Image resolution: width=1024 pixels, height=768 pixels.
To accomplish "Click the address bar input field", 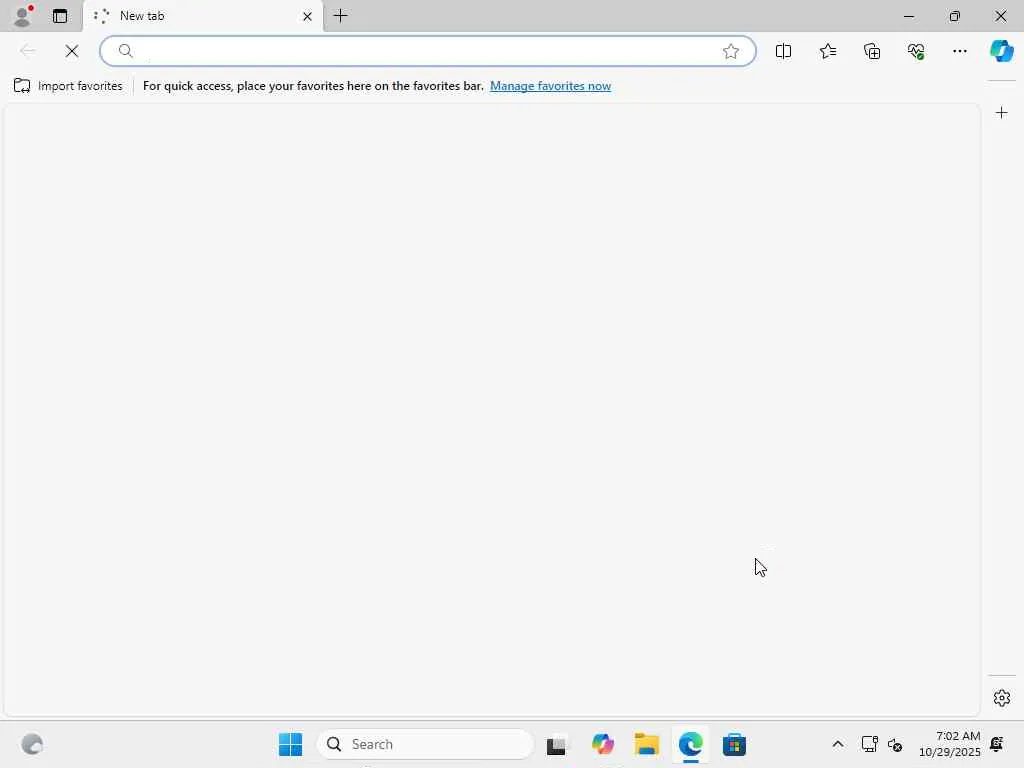I will (x=428, y=51).
